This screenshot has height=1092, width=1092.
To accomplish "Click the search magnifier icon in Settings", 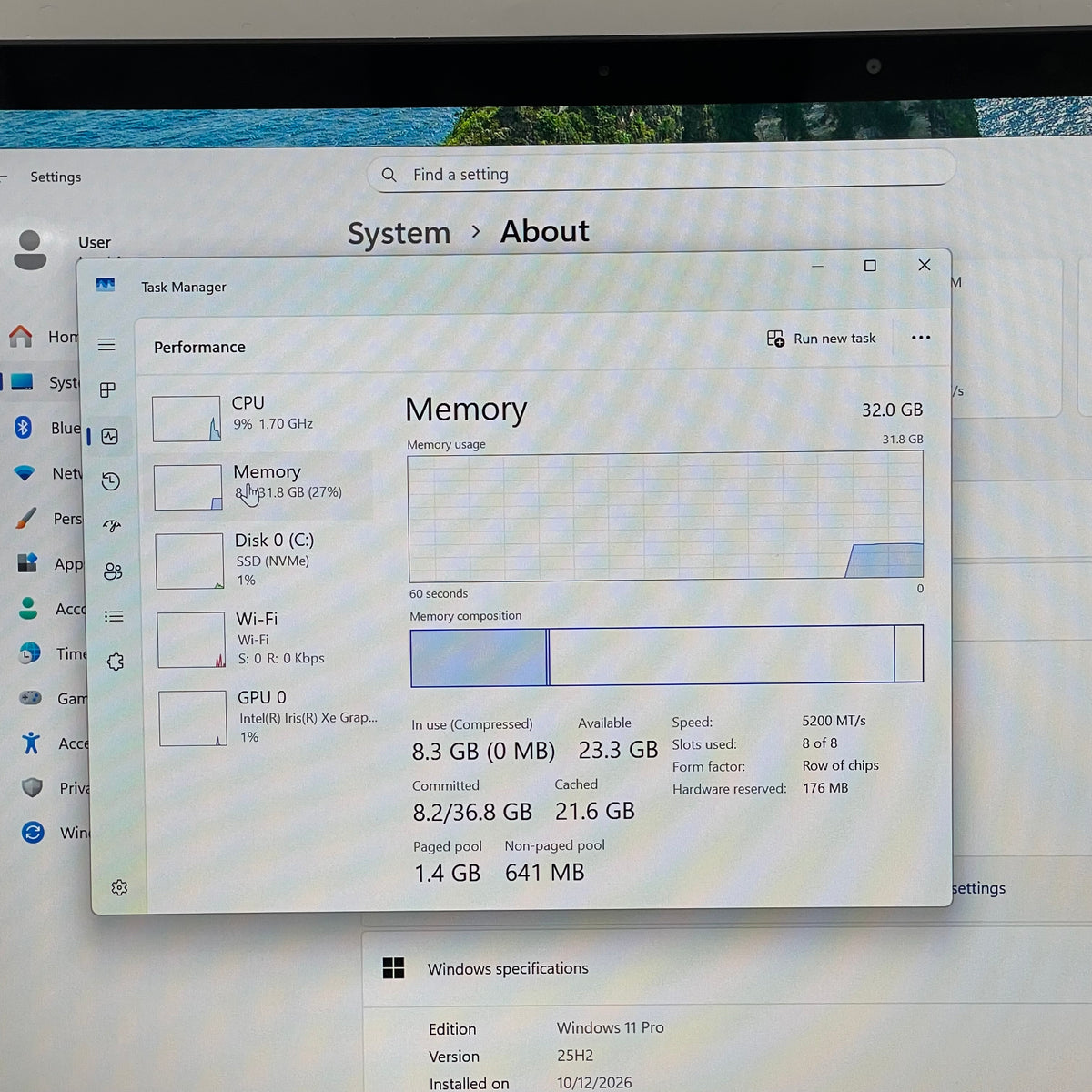I will point(389,175).
